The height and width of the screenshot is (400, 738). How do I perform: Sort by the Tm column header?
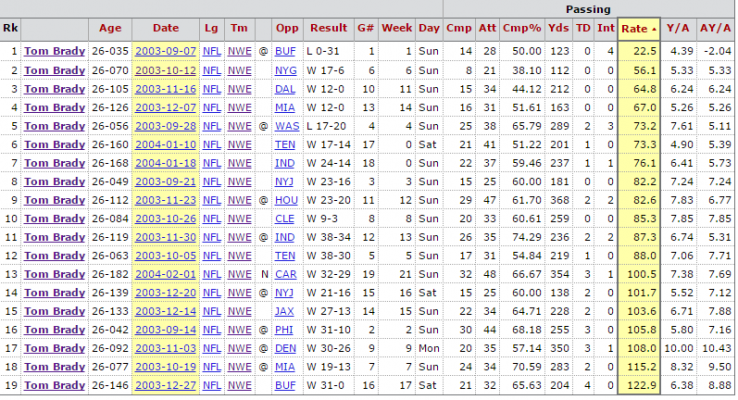pyautogui.click(x=239, y=28)
